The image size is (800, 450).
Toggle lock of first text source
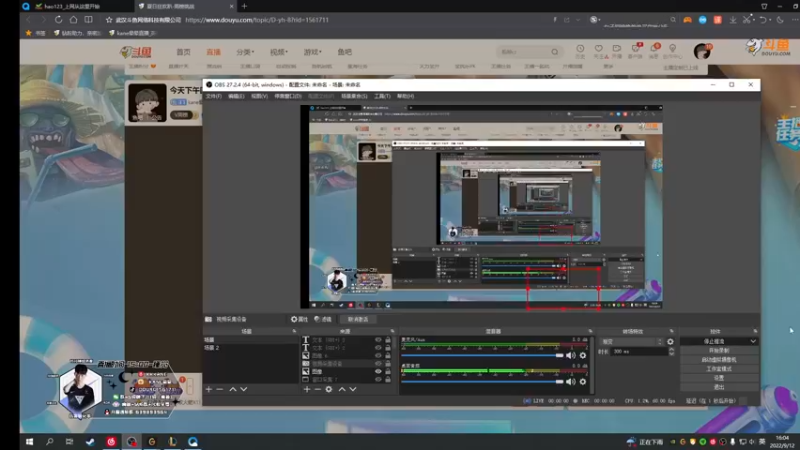[388, 340]
